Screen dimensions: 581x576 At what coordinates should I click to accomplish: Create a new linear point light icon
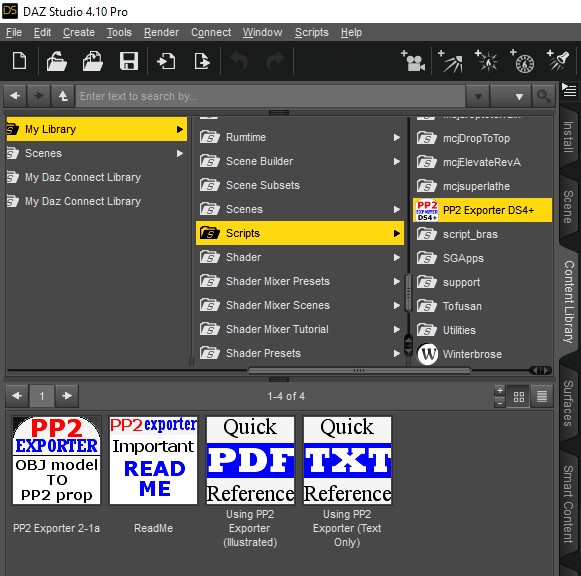coord(522,61)
